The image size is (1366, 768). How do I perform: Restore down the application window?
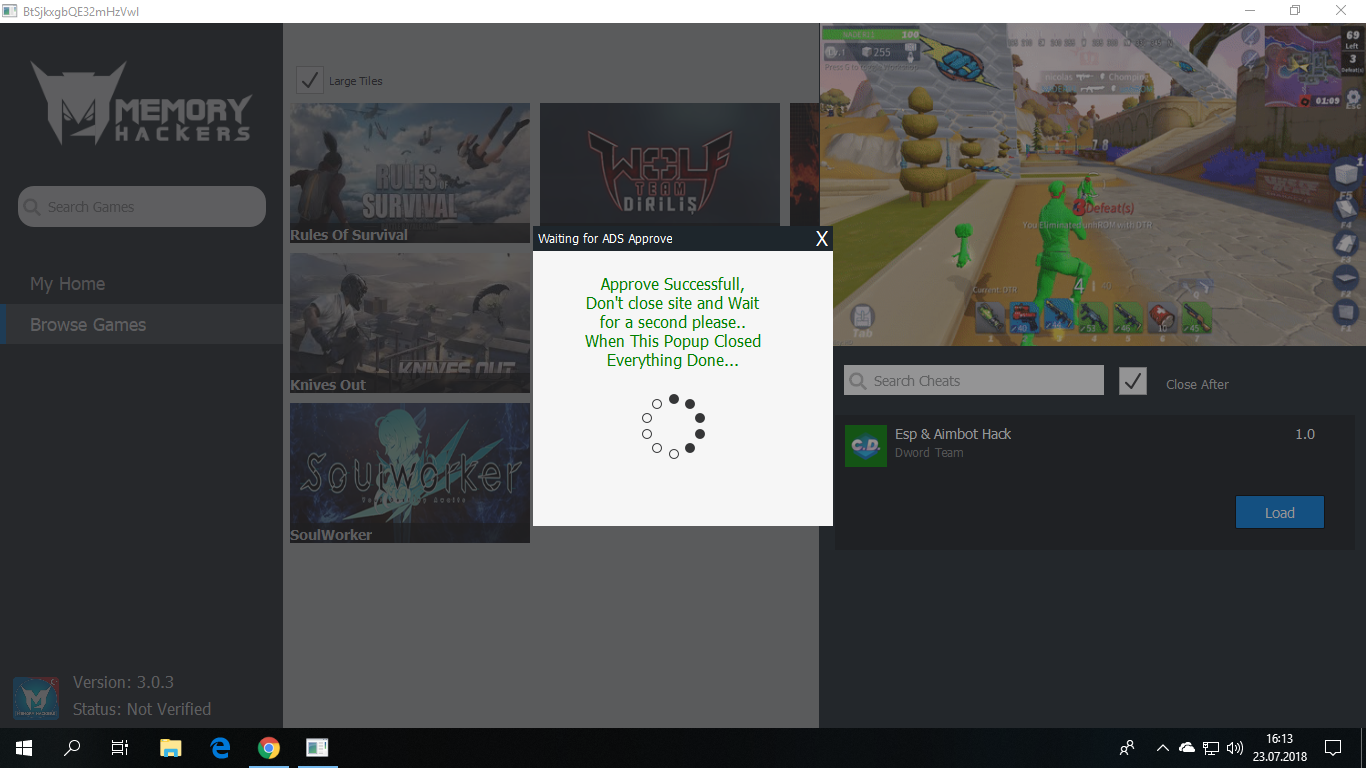1295,11
